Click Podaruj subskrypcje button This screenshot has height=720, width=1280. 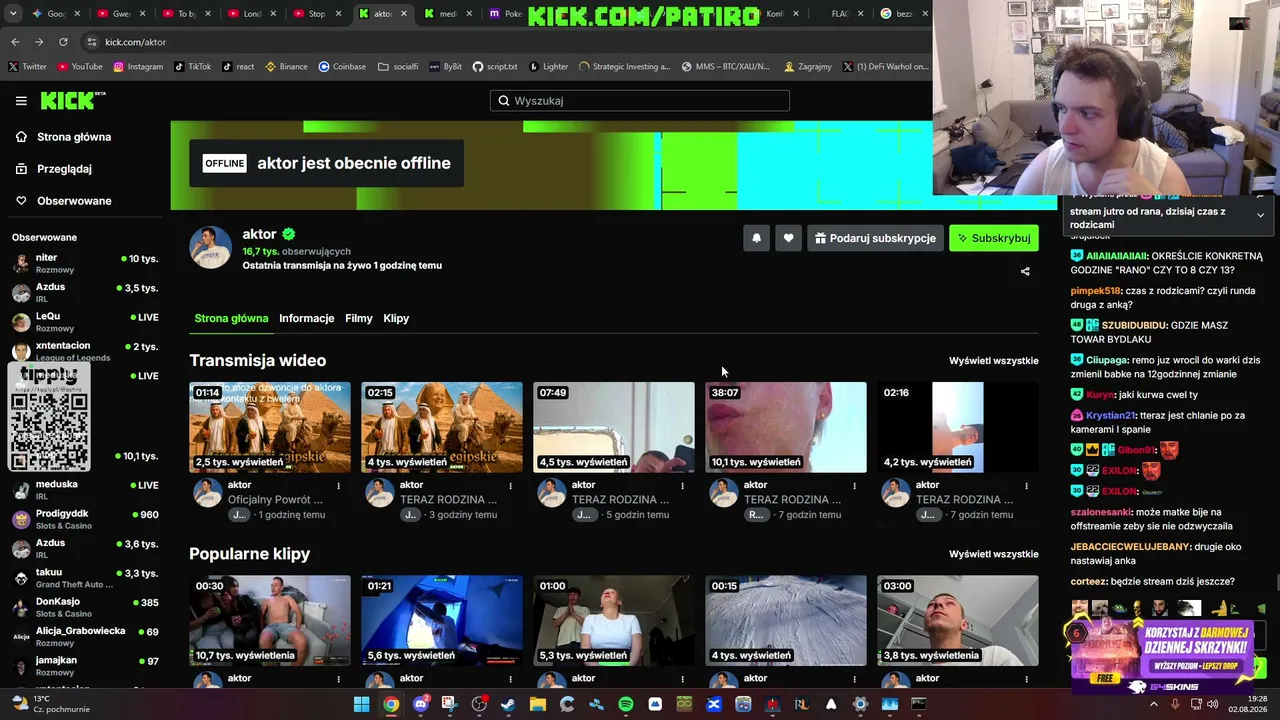coord(875,238)
